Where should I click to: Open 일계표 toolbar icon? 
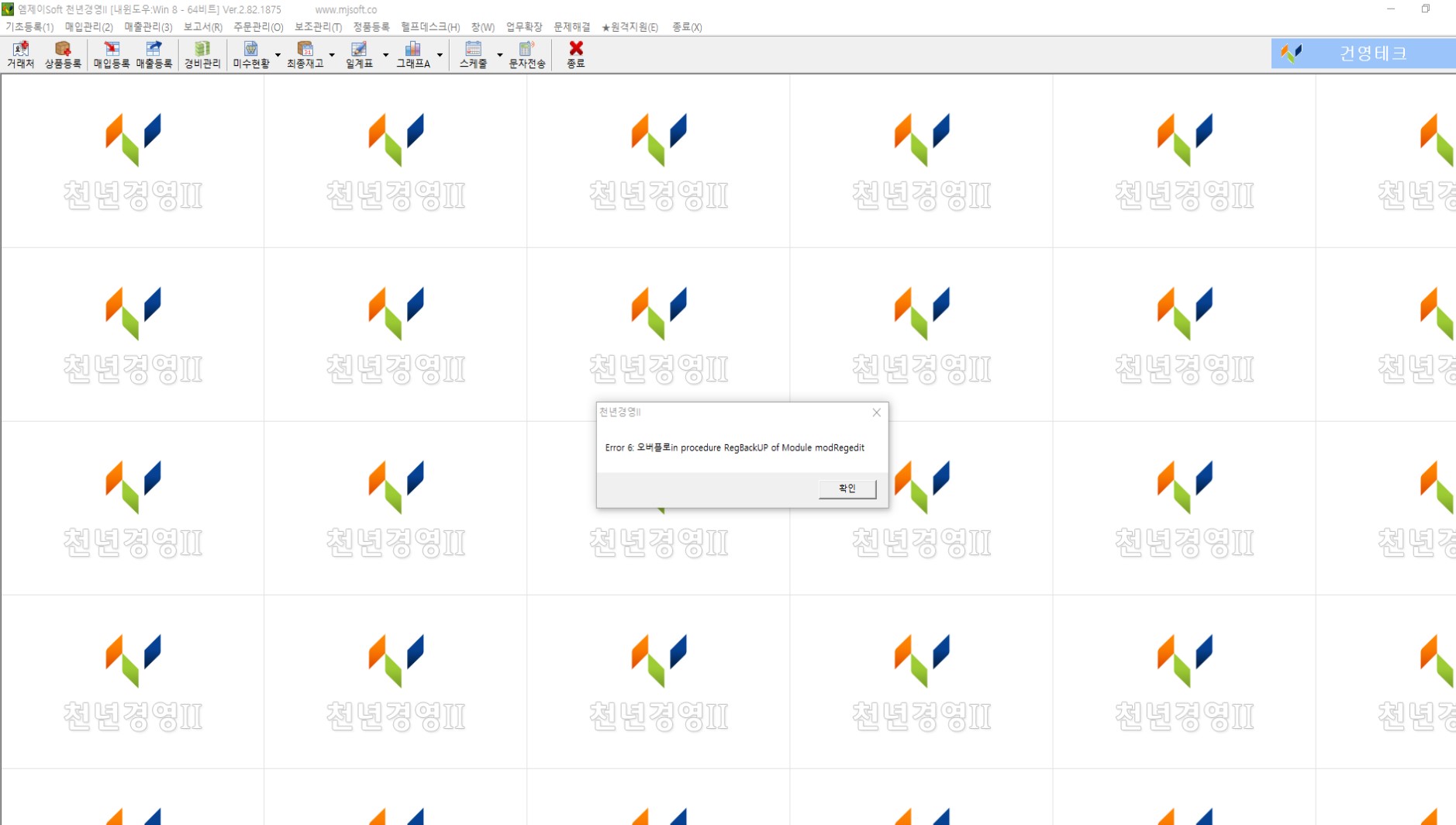click(359, 54)
